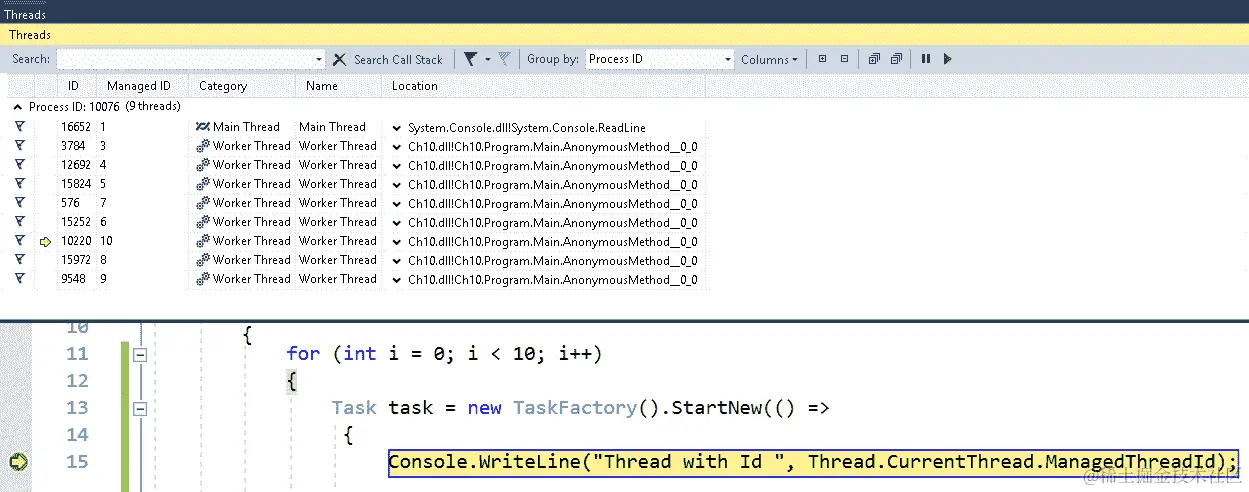
Task: Click Worker Thread gear icon for thread 576
Action: click(x=203, y=203)
